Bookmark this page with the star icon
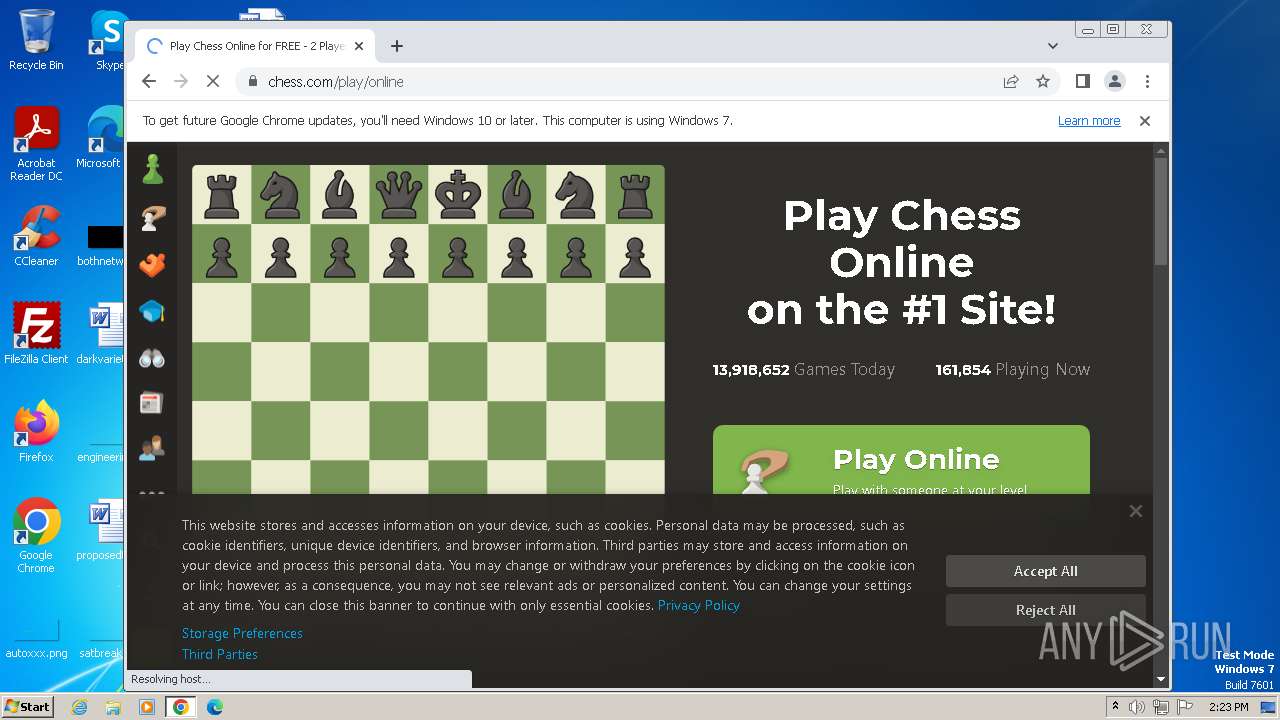This screenshot has height=720, width=1280. pos(1043,82)
